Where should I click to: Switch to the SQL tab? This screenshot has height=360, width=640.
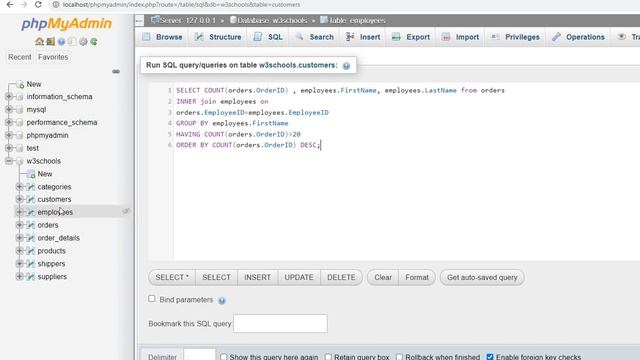point(268,37)
